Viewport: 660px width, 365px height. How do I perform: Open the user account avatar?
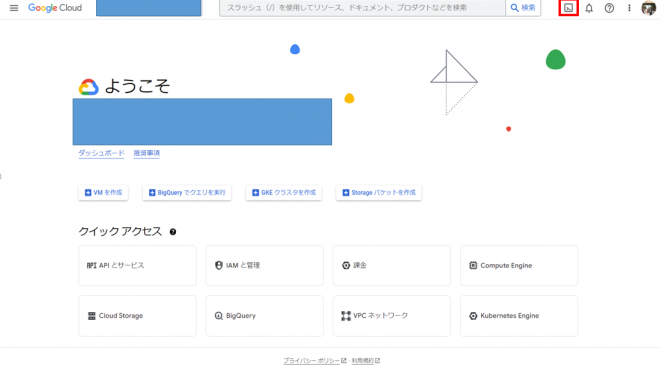[x=648, y=8]
